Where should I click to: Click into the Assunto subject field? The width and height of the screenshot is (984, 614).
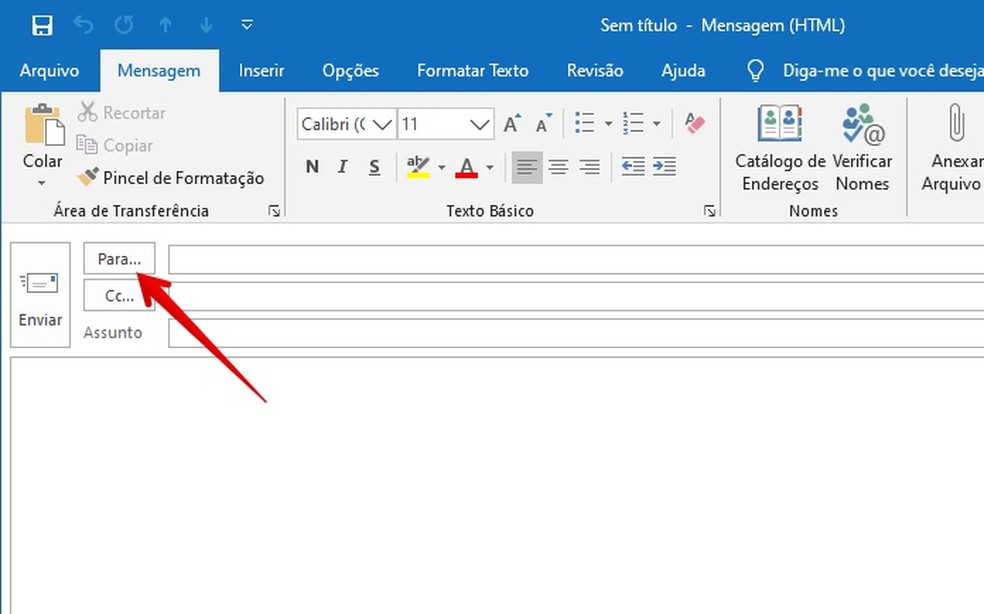pyautogui.click(x=575, y=333)
